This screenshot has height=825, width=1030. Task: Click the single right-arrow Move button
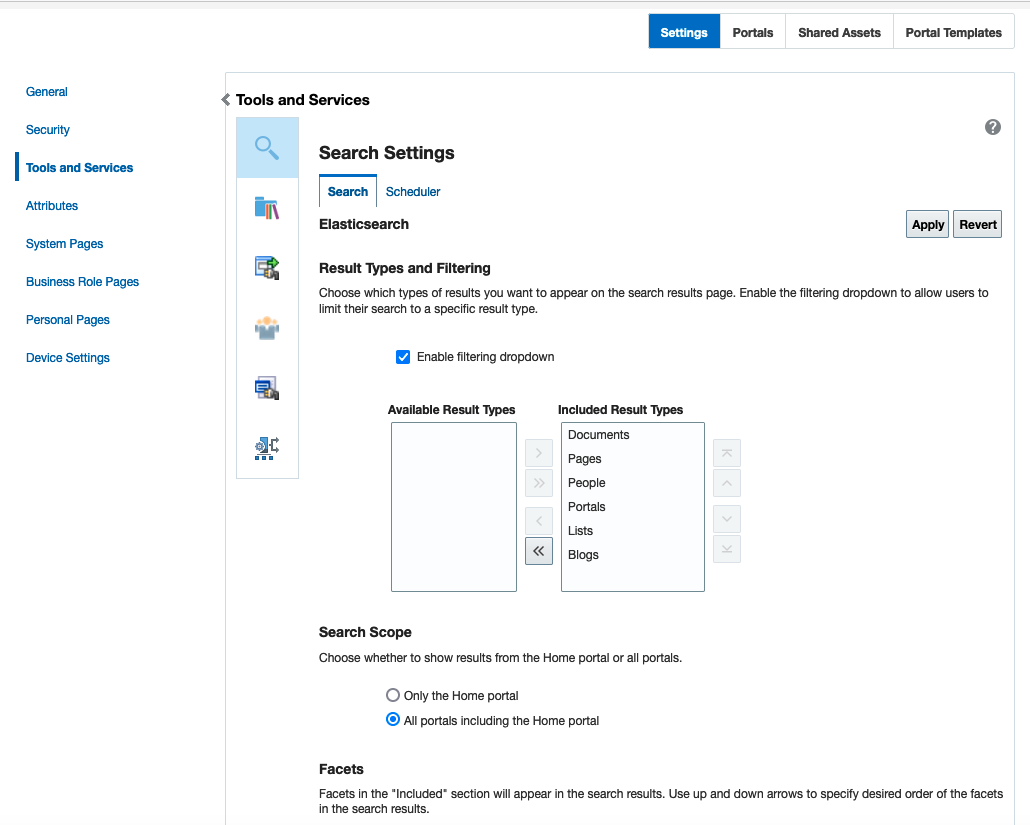click(x=539, y=453)
